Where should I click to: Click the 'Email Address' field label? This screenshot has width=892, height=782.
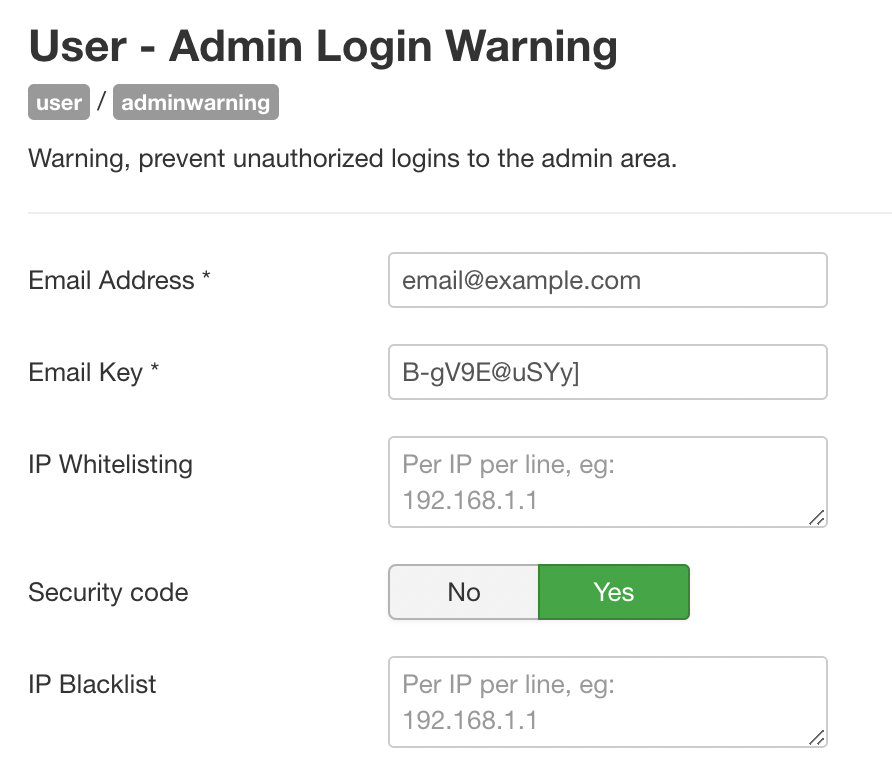click(x=112, y=280)
